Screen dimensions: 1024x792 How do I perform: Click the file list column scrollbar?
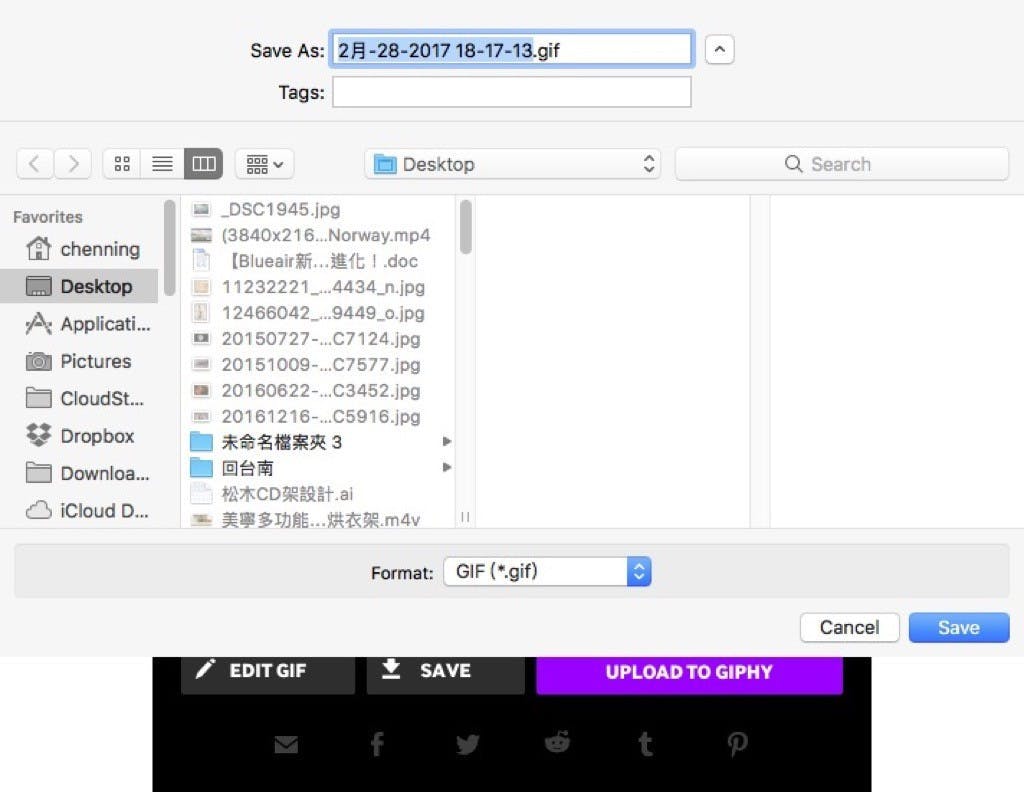466,227
